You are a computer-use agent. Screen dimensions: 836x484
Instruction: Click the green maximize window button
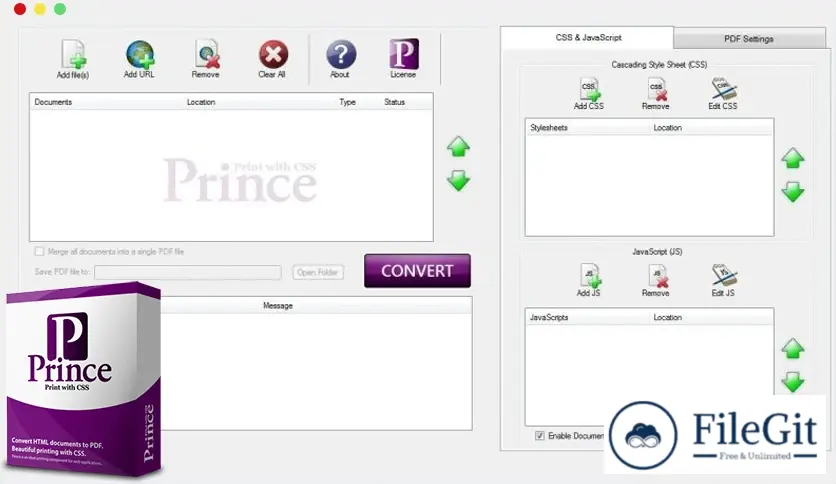[60, 9]
